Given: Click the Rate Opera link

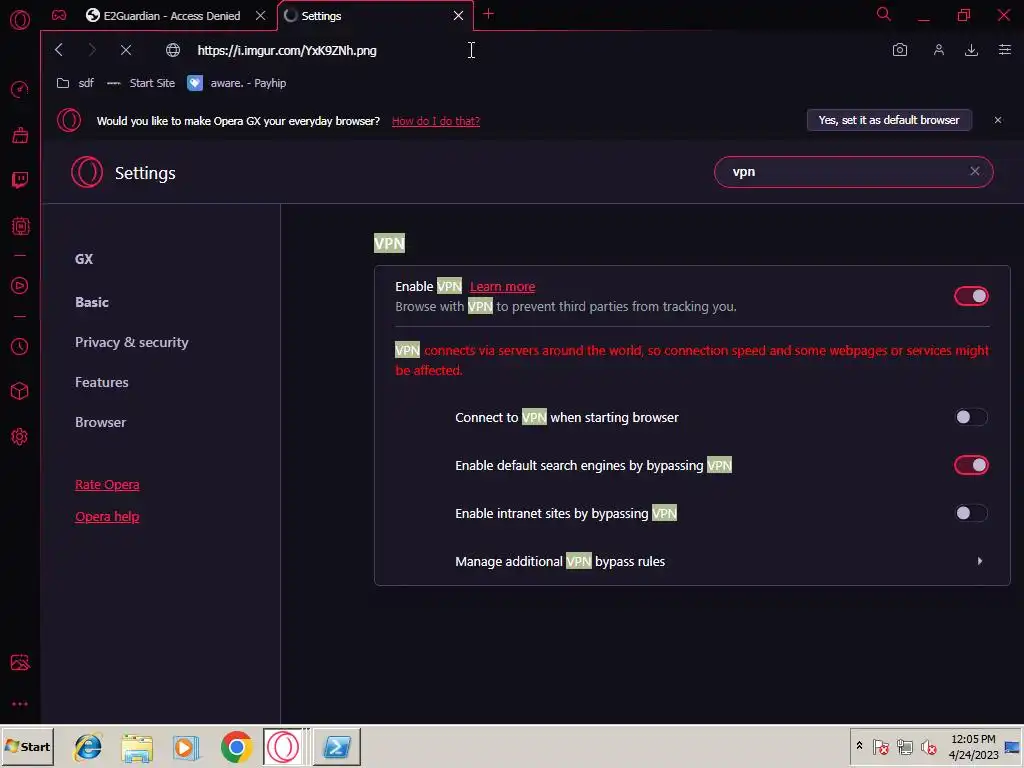Looking at the screenshot, I should click(x=107, y=485).
